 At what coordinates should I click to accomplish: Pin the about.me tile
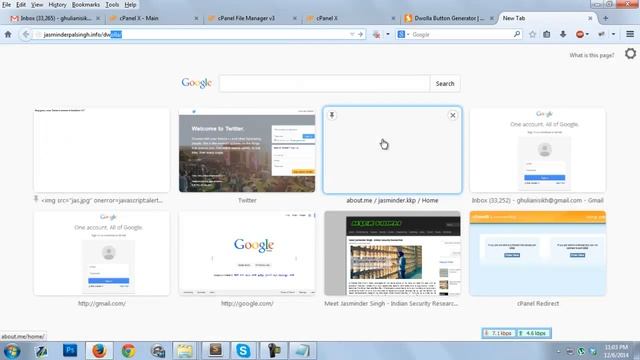coord(332,115)
